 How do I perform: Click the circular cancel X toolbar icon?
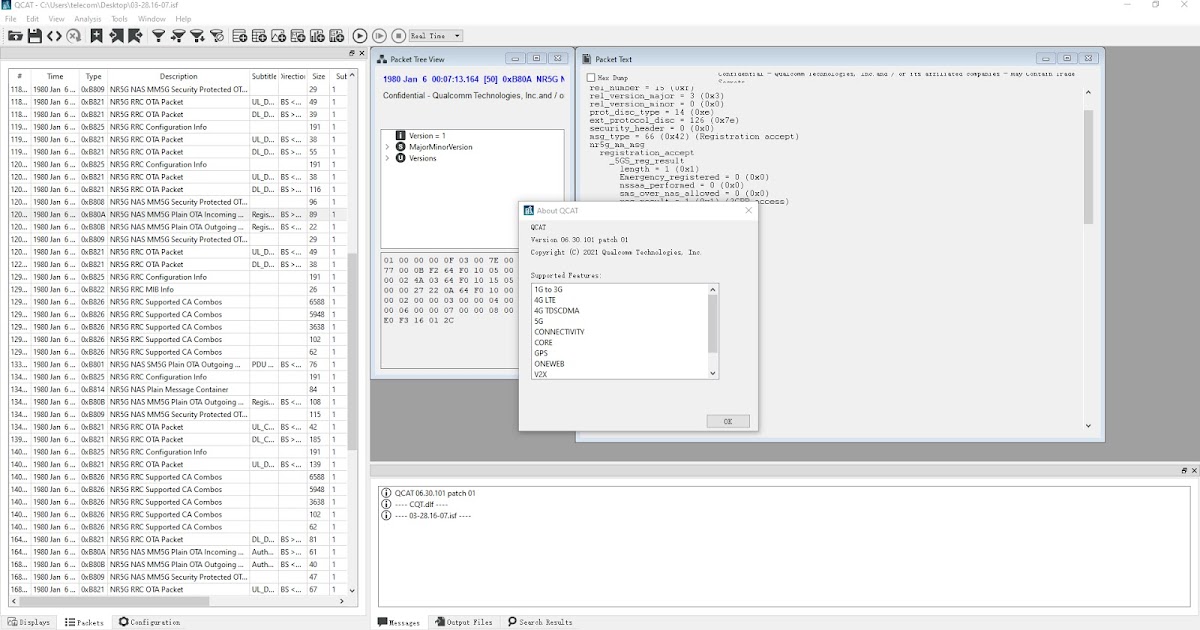tap(74, 36)
